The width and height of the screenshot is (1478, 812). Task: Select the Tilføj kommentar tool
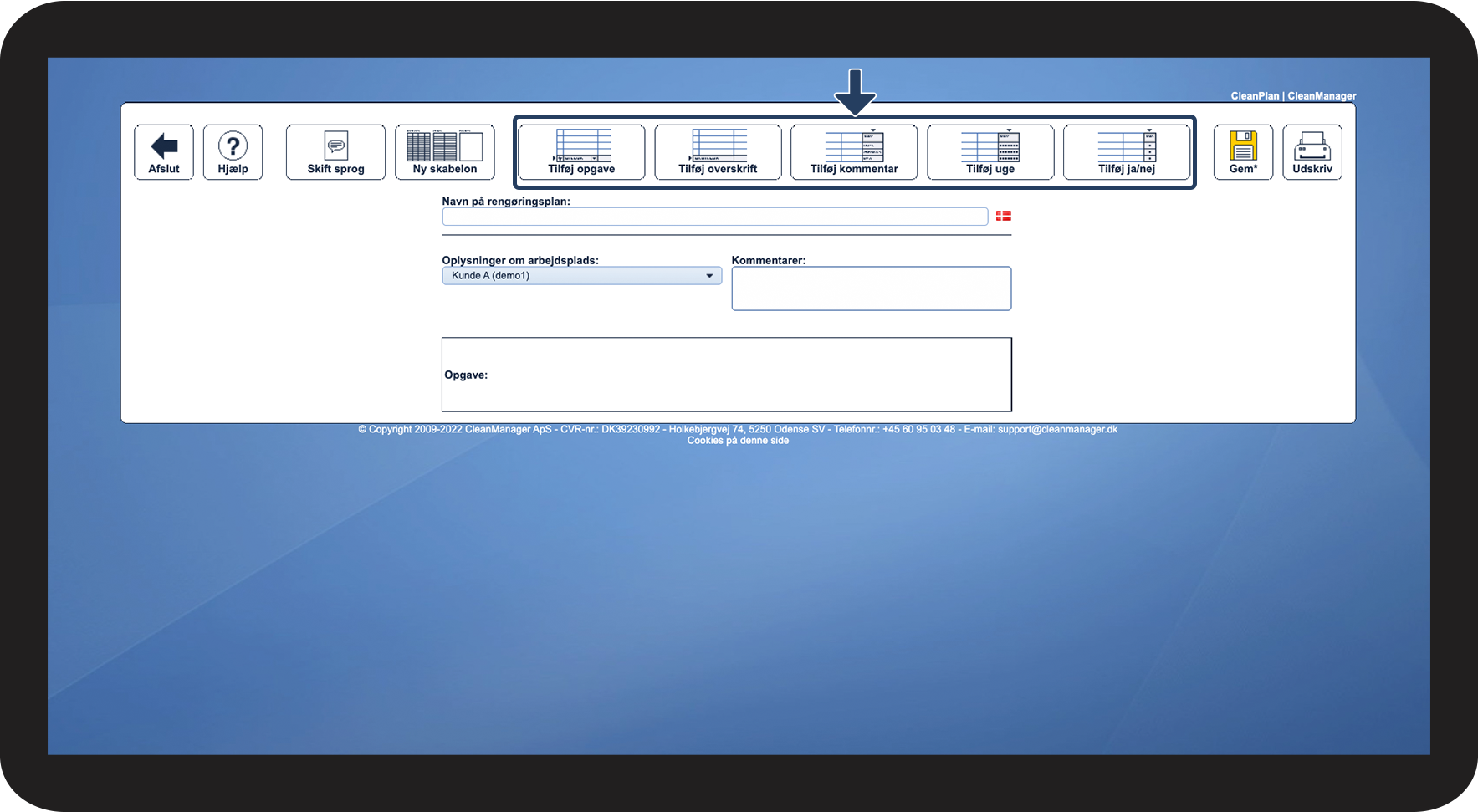[x=853, y=152]
